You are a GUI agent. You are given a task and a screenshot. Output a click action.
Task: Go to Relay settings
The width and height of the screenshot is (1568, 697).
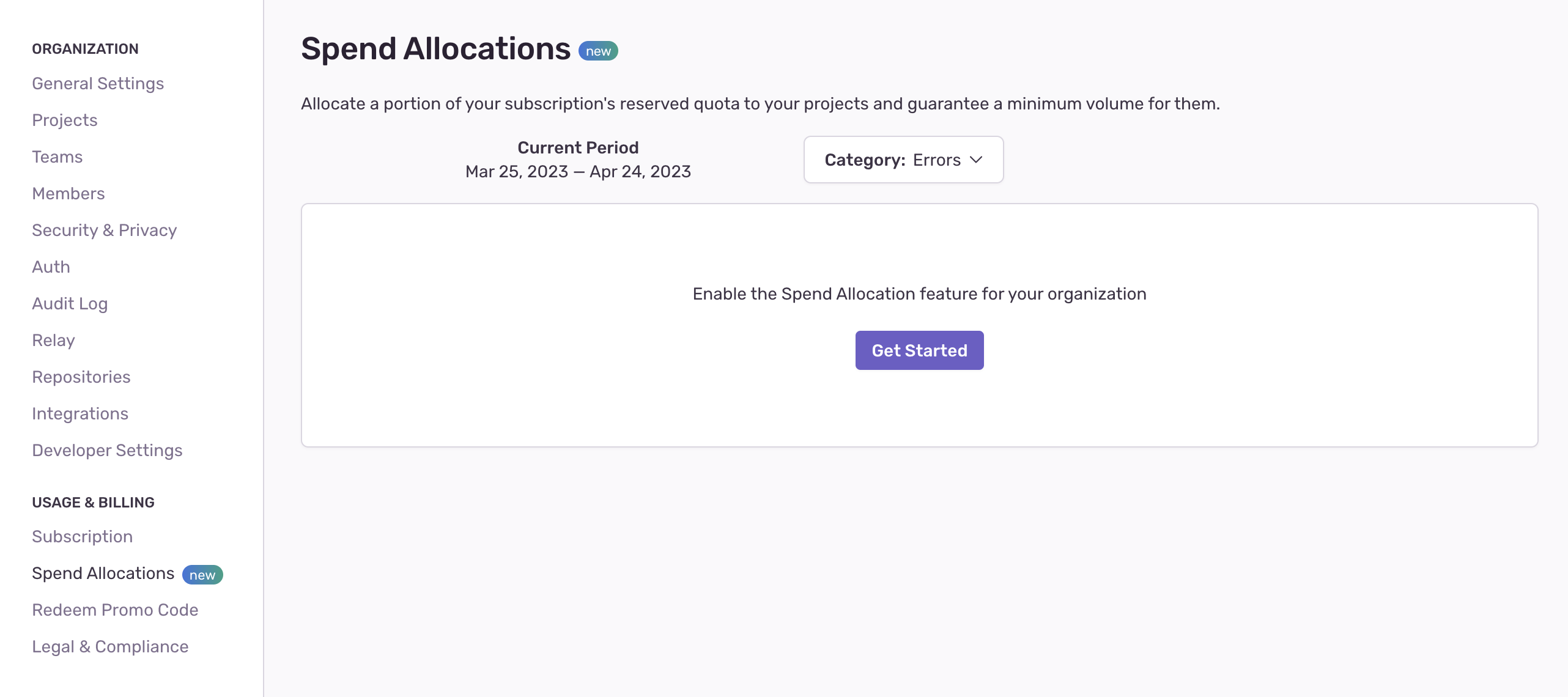tap(54, 340)
